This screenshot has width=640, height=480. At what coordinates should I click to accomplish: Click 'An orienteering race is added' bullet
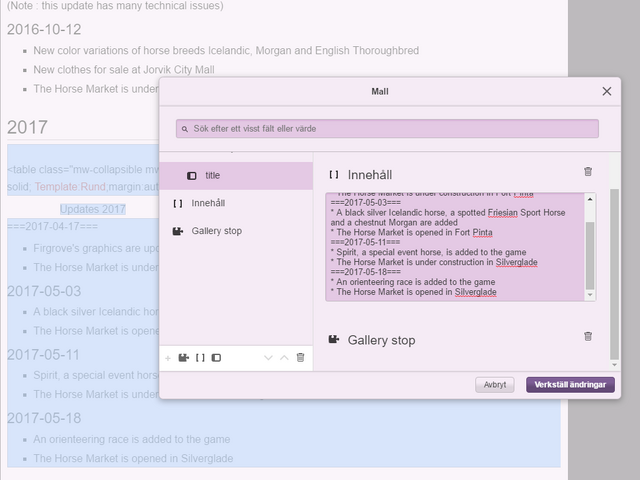pos(132,440)
